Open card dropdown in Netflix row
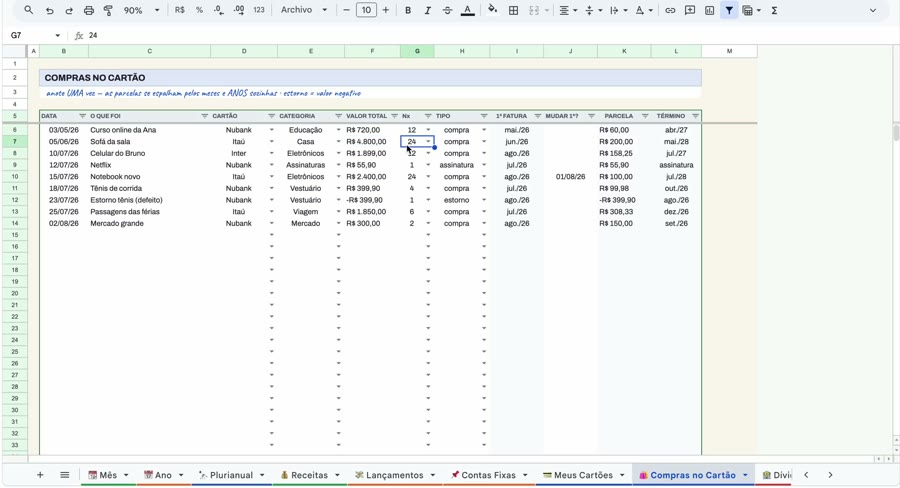Screen dimensions: 900x488 click(271, 165)
